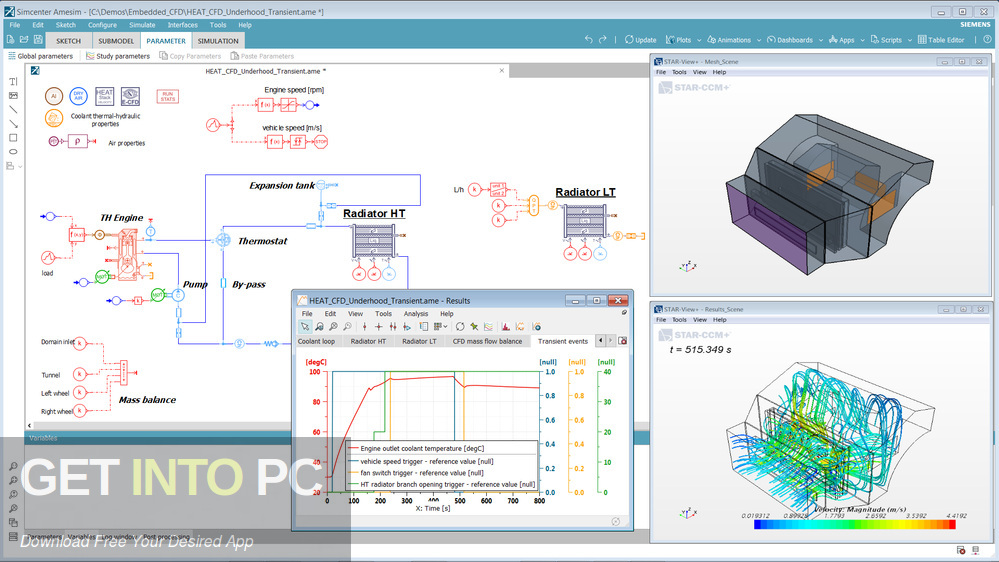999x562 pixels.
Task: Click the velocity magnitude color bar in Results_Scene
Action: [854, 524]
